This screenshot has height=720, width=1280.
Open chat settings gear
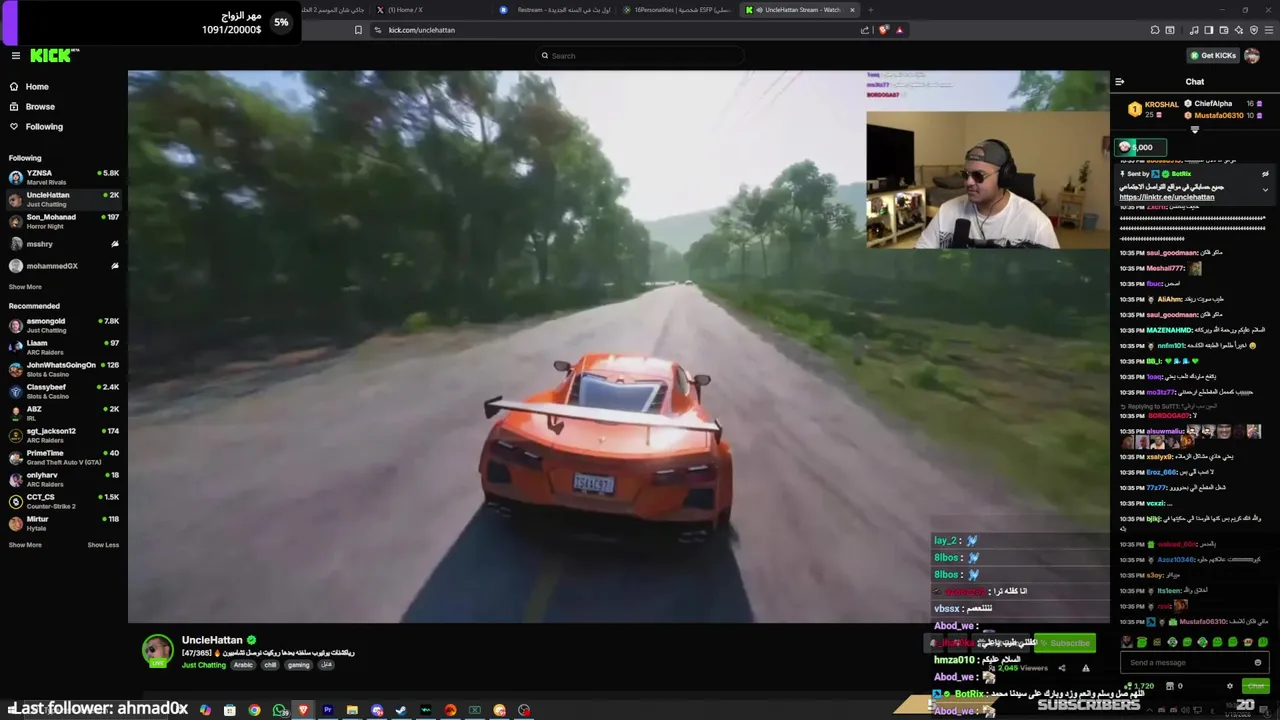click(x=1230, y=686)
